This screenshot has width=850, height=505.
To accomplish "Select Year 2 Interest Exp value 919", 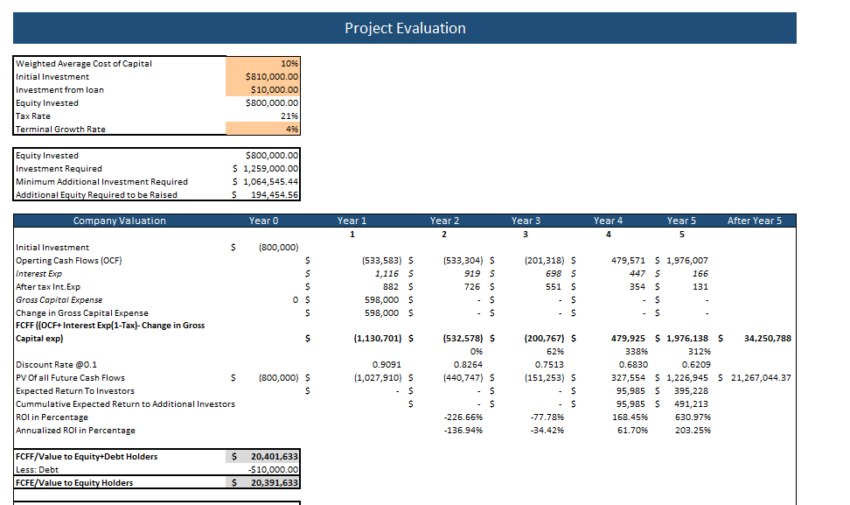I will coord(472,274).
